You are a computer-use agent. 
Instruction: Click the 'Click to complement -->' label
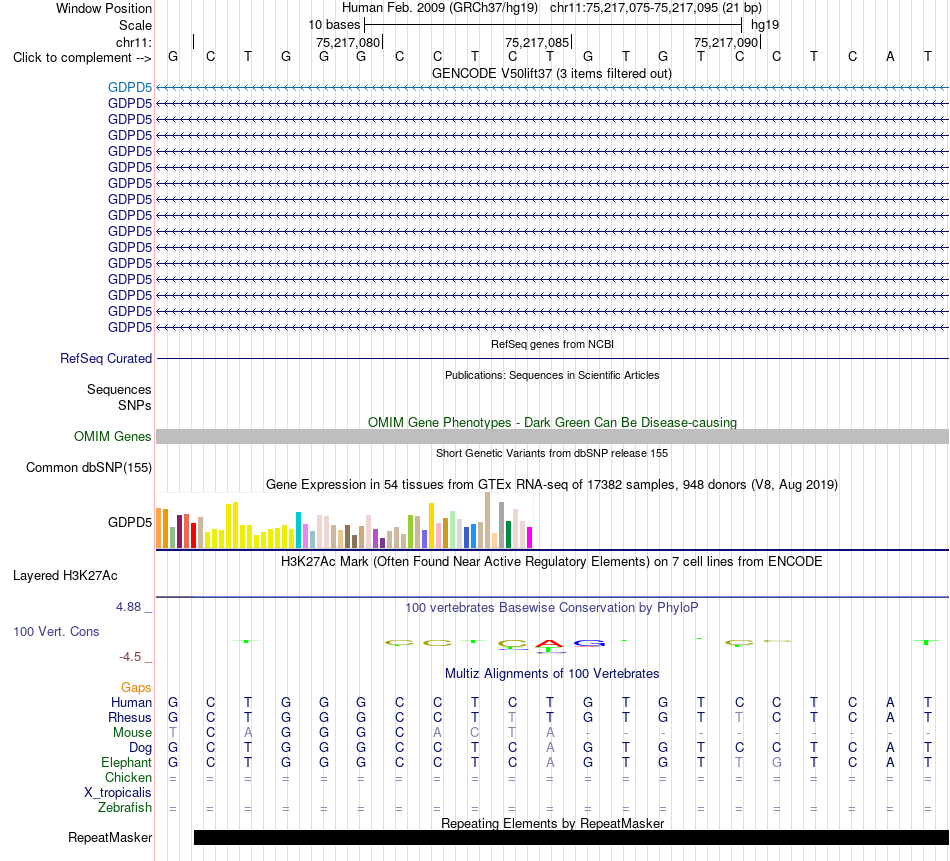click(82, 58)
